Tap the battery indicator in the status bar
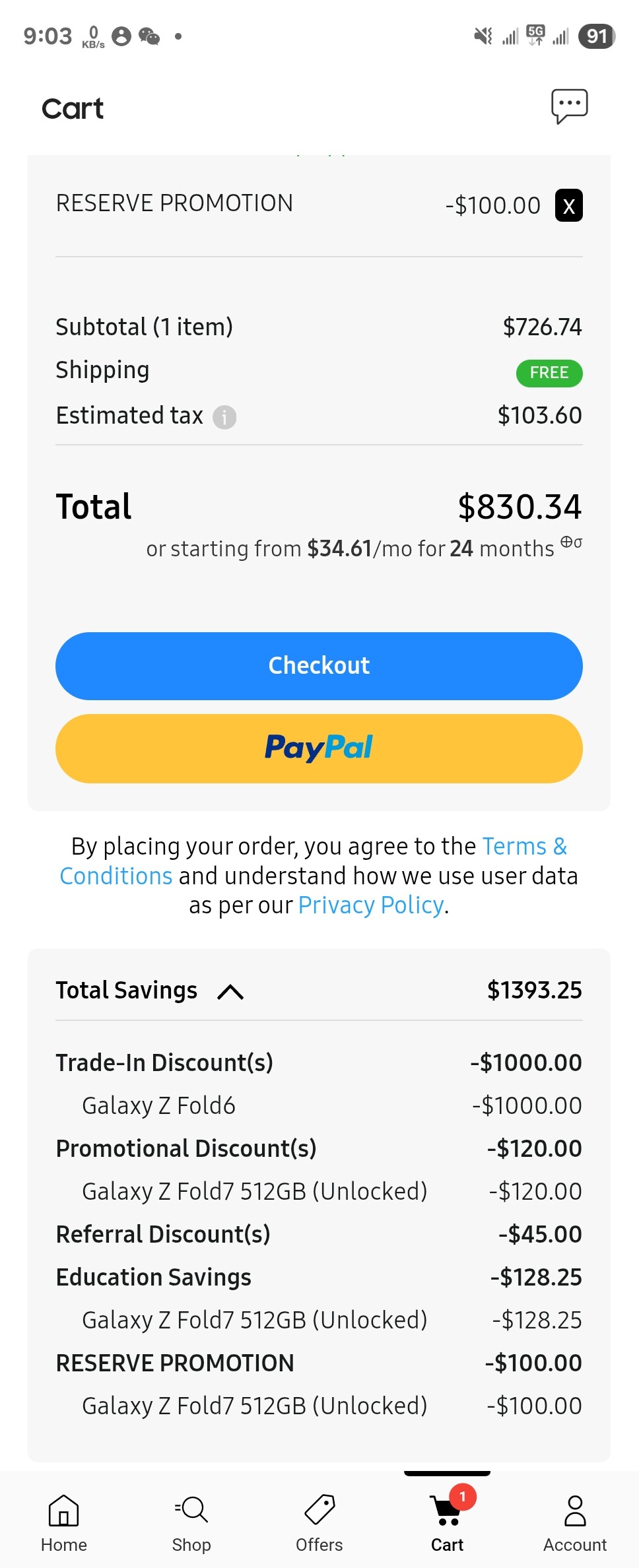 tap(597, 36)
